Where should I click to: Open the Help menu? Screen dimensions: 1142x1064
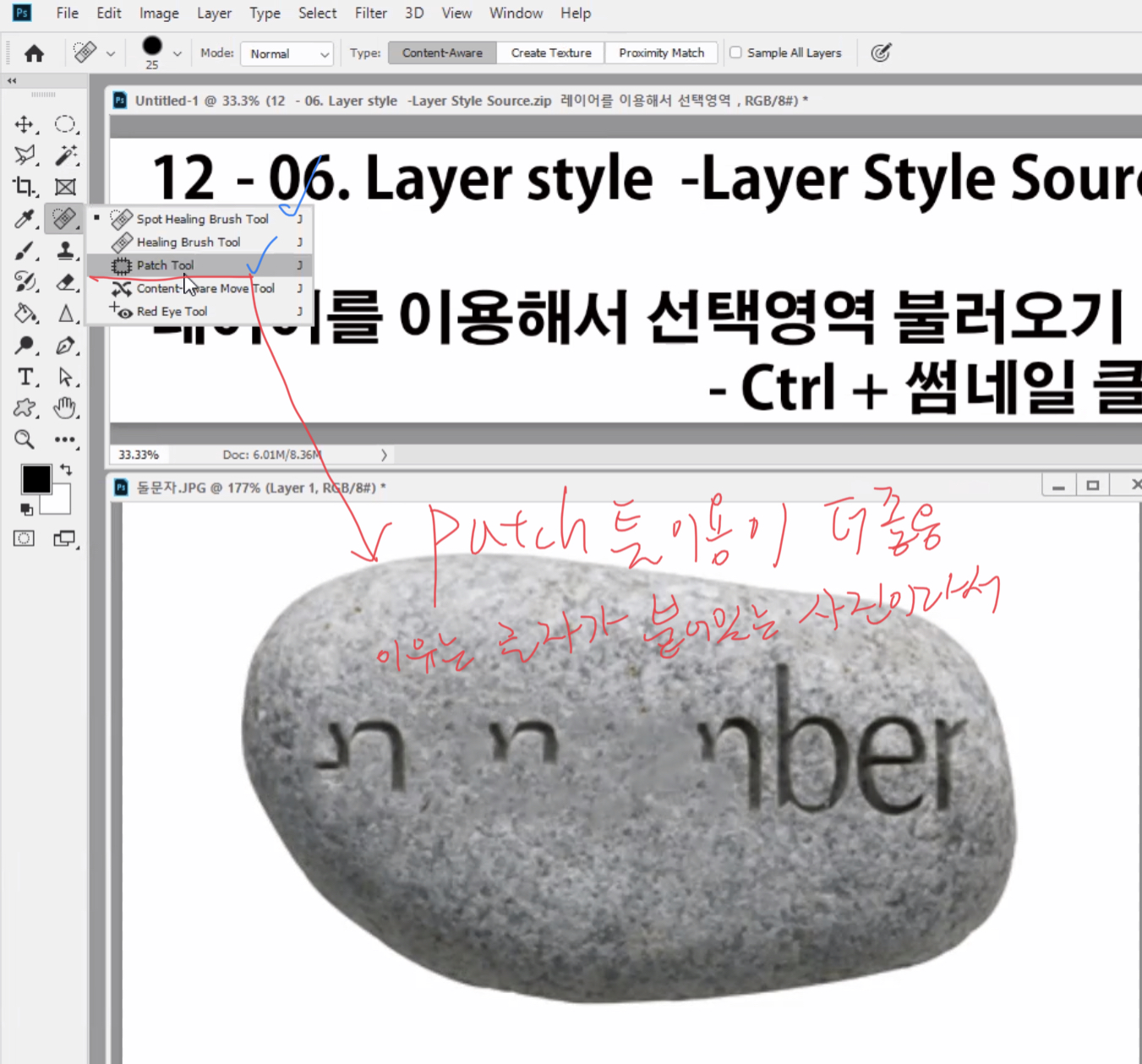point(576,13)
